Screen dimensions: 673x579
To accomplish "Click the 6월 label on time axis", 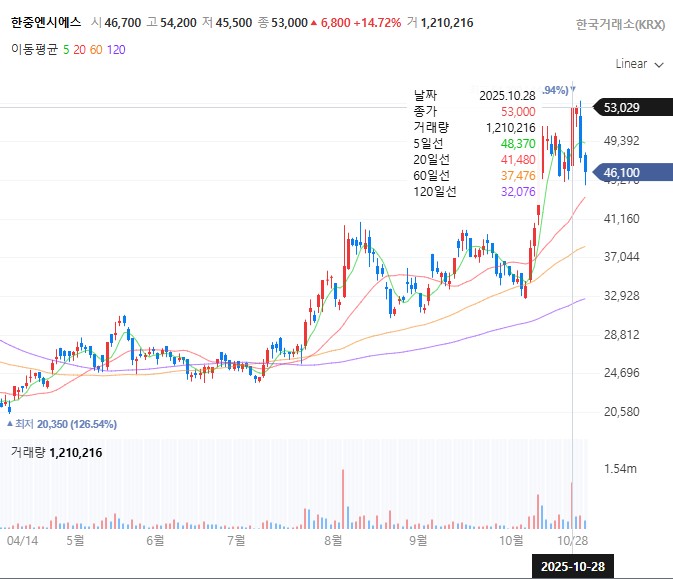I will pos(155,540).
